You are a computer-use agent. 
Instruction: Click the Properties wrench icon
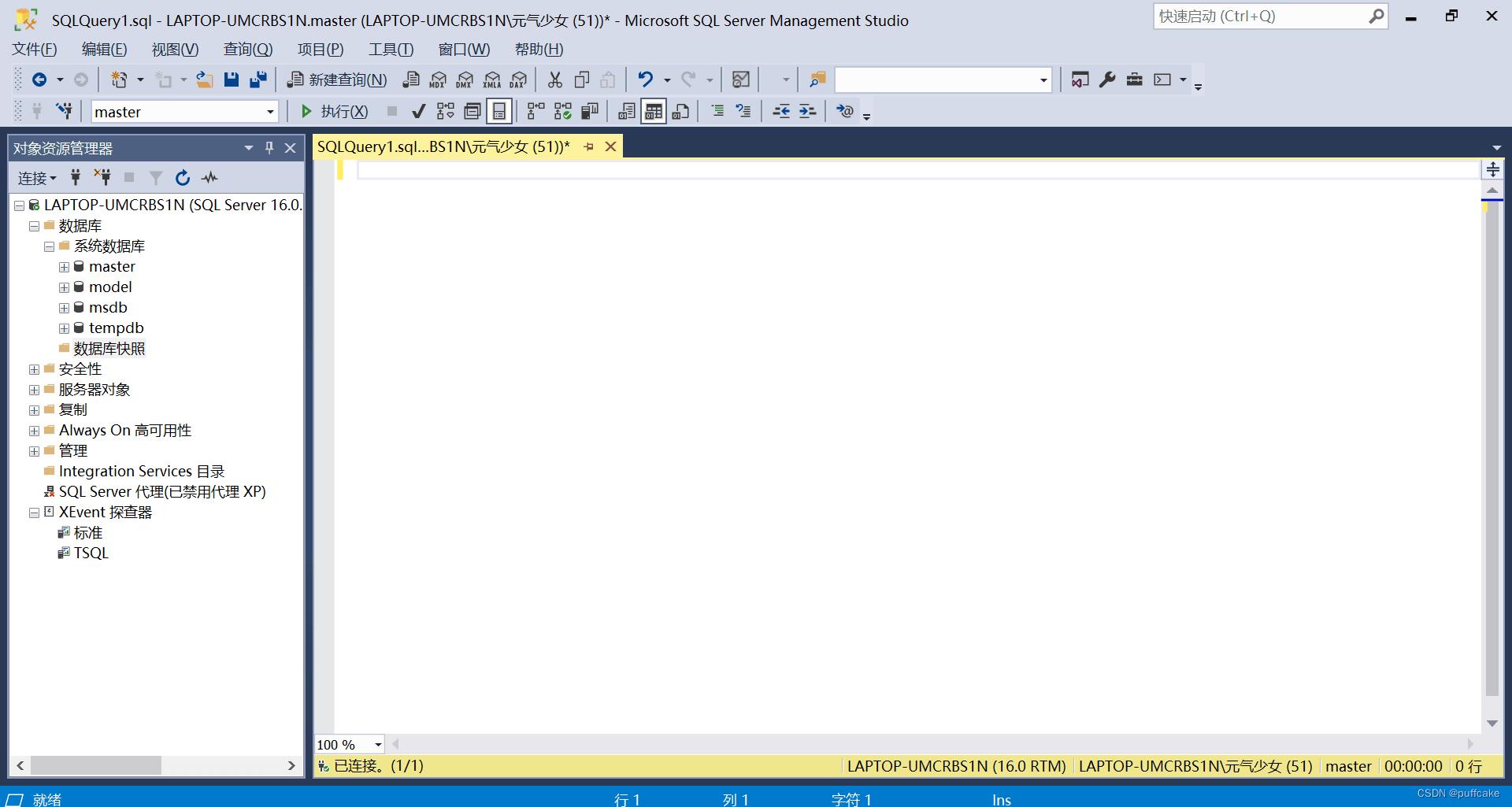pos(1107,80)
